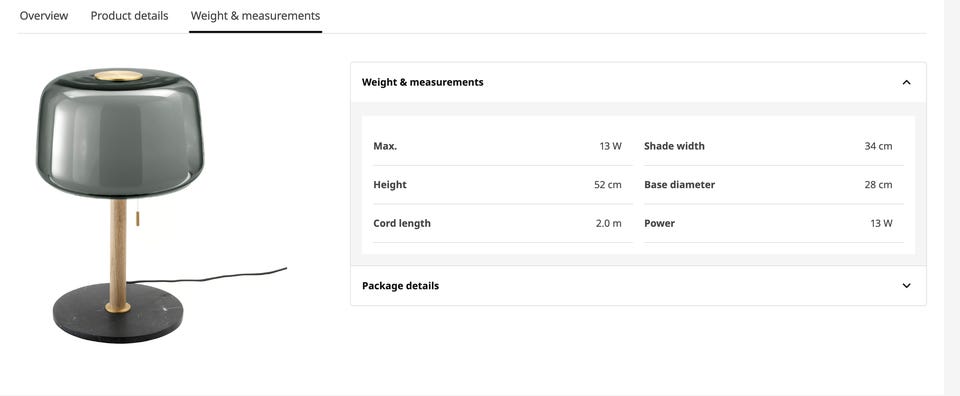Click the 'Cord length' label
This screenshot has width=960, height=396.
click(402, 223)
